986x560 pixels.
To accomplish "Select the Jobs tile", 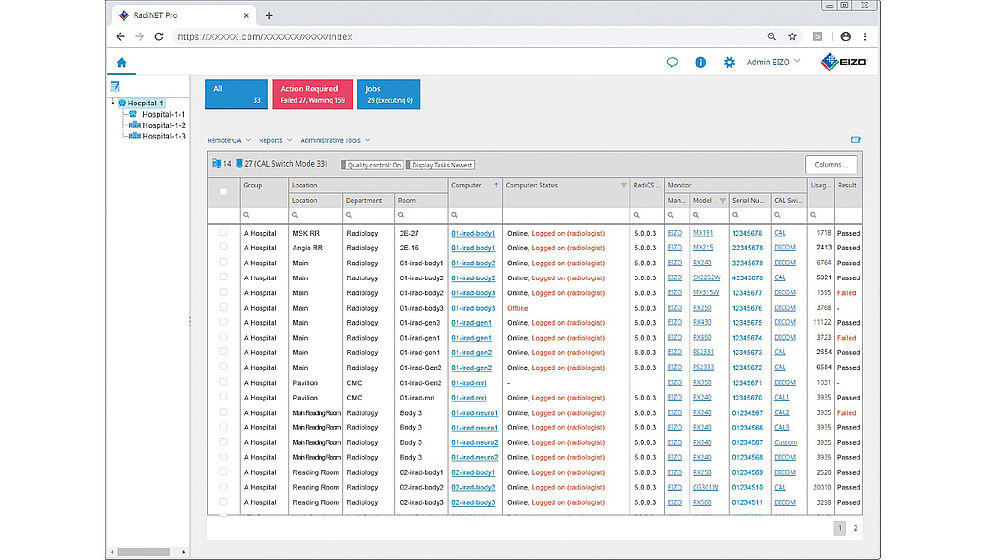I will (x=390, y=94).
